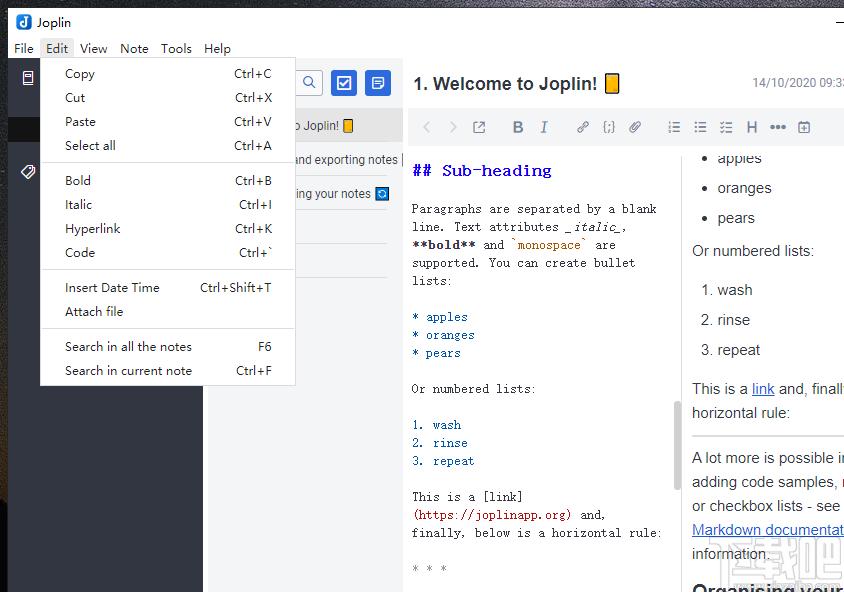Open the Markdown documentation link
Screen dimensions: 844x592
point(768,530)
